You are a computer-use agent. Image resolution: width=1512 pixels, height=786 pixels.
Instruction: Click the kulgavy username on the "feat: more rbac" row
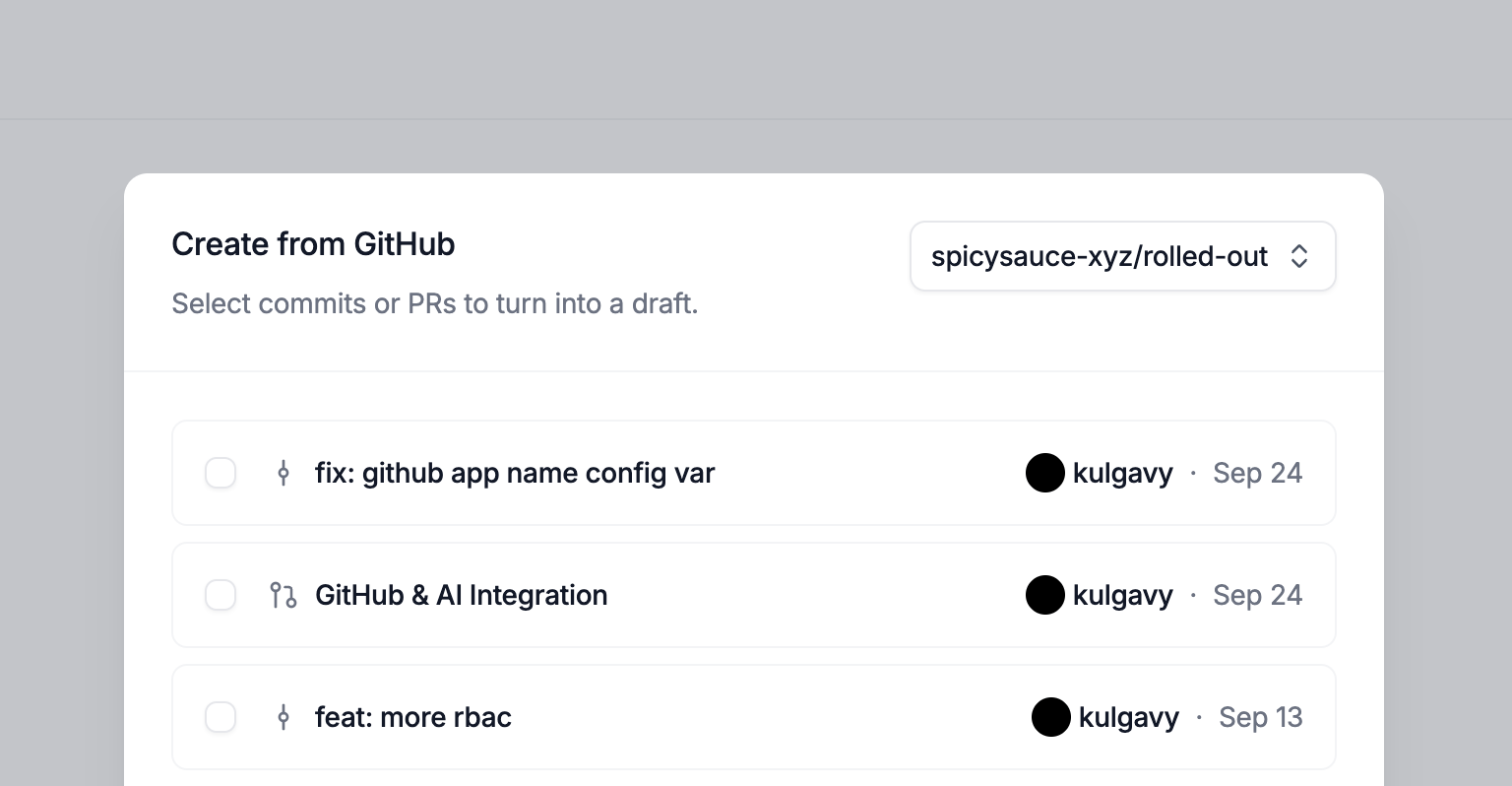[1129, 718]
